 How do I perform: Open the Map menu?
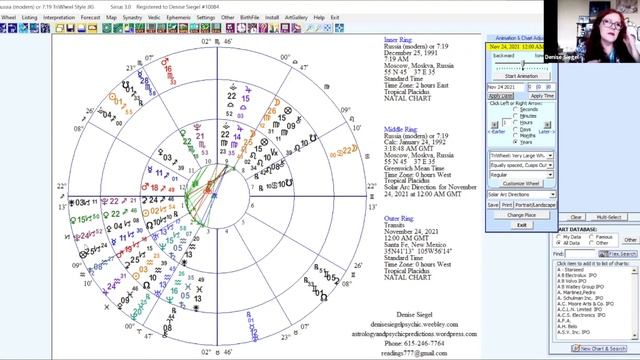click(x=111, y=18)
